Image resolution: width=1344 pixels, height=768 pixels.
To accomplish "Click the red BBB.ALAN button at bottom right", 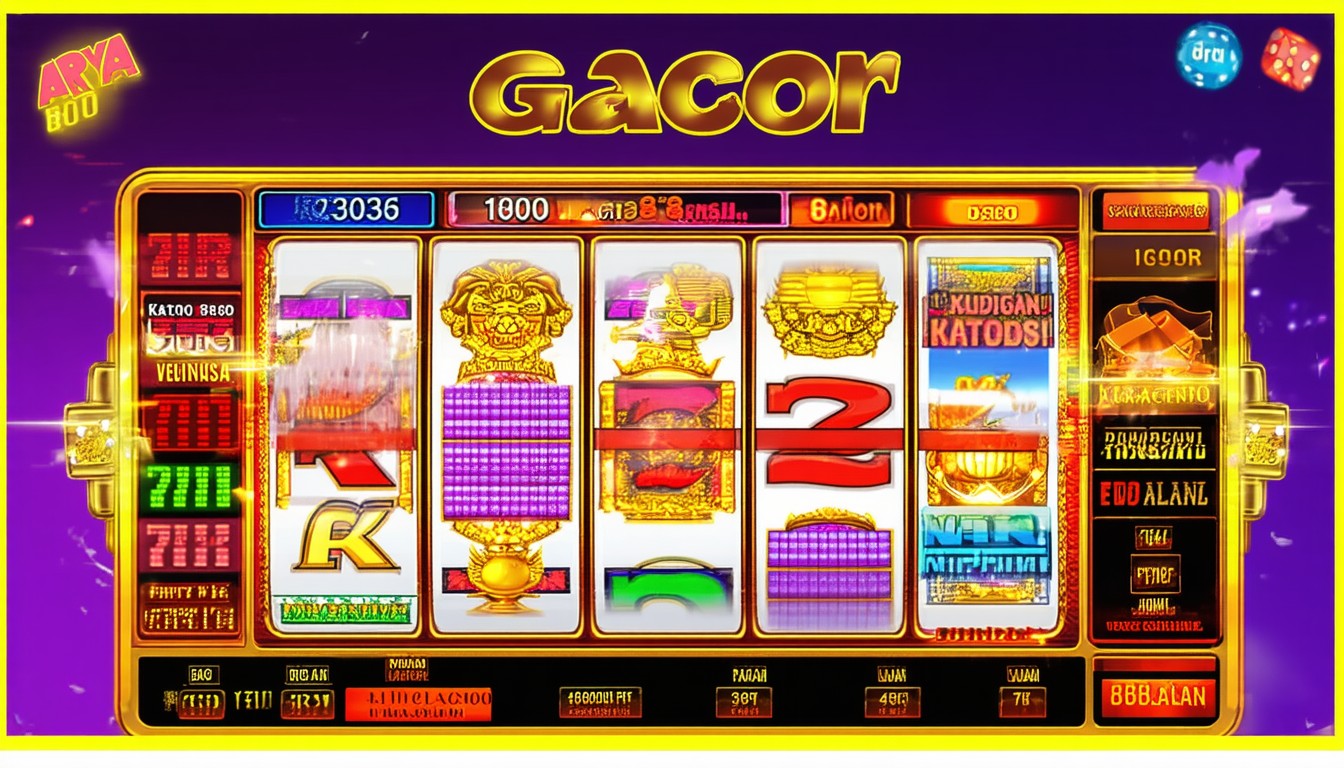I will coord(1157,695).
